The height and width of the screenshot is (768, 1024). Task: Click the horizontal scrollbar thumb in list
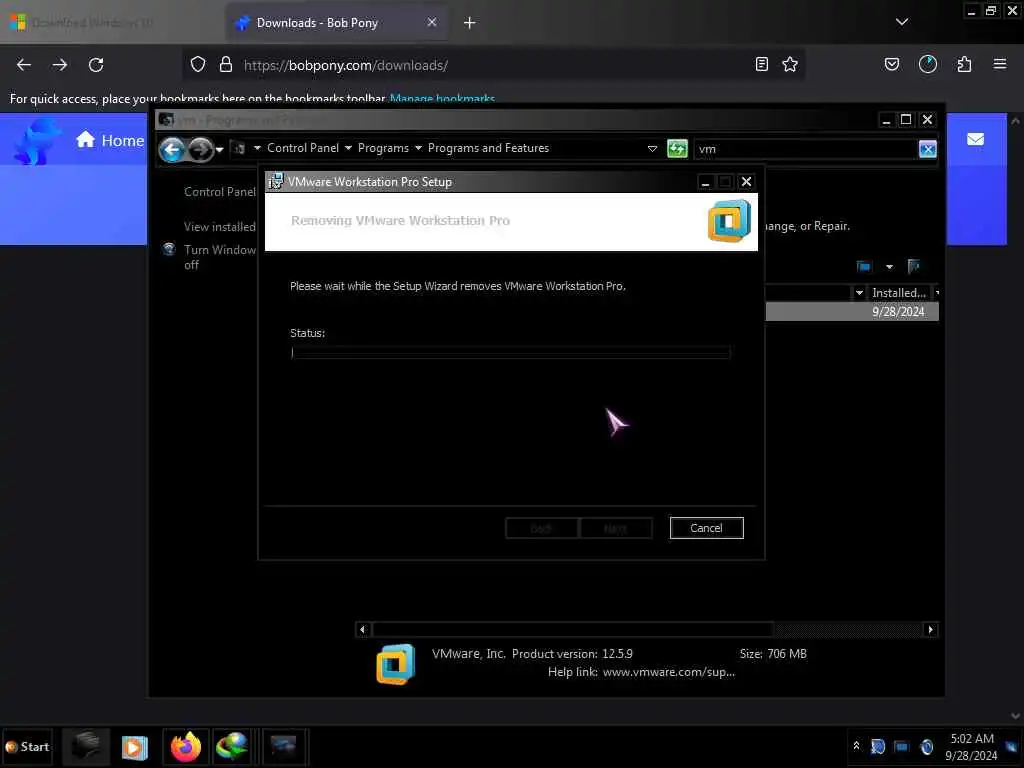[x=573, y=630]
